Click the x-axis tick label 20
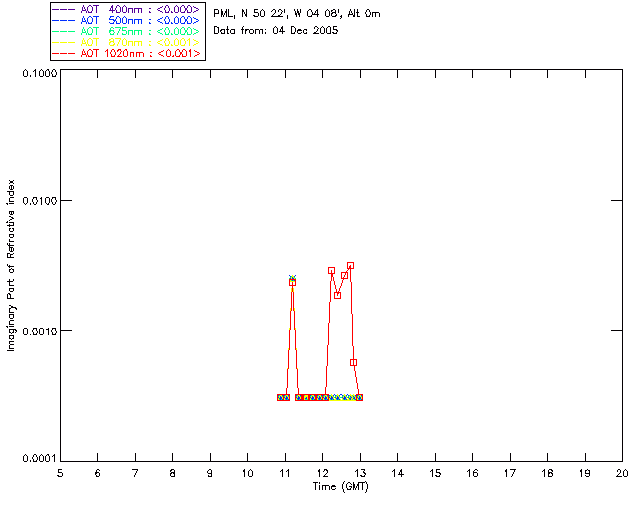 [622, 473]
